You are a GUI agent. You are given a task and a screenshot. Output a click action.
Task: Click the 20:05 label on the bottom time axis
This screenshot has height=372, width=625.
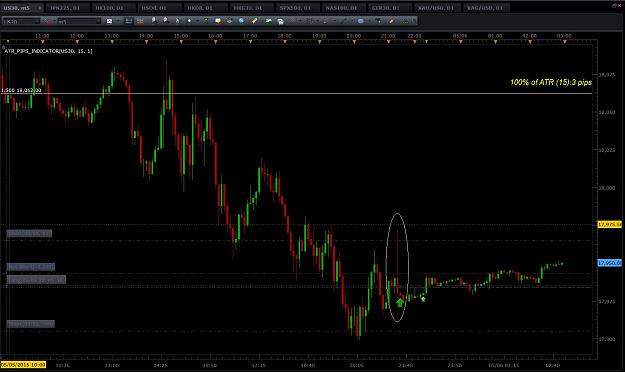coord(357,365)
